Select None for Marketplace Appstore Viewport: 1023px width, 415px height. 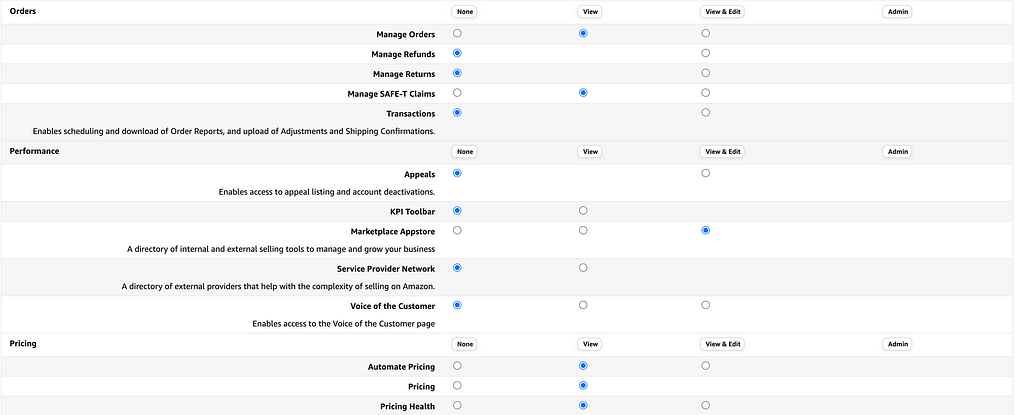(457, 230)
